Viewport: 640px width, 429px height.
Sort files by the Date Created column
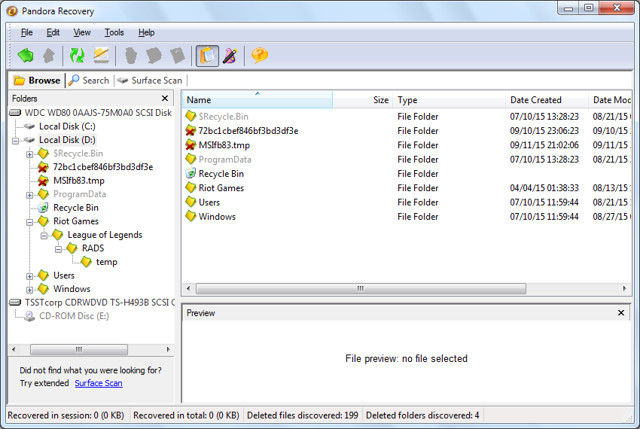pos(536,100)
